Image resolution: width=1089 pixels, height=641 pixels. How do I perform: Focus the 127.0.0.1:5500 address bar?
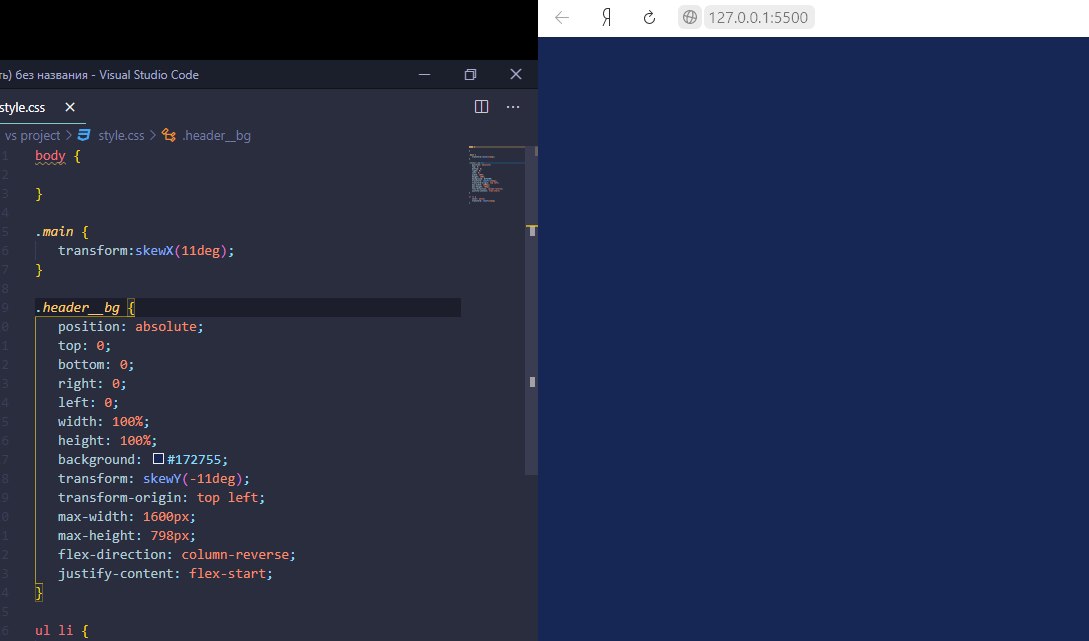point(758,17)
